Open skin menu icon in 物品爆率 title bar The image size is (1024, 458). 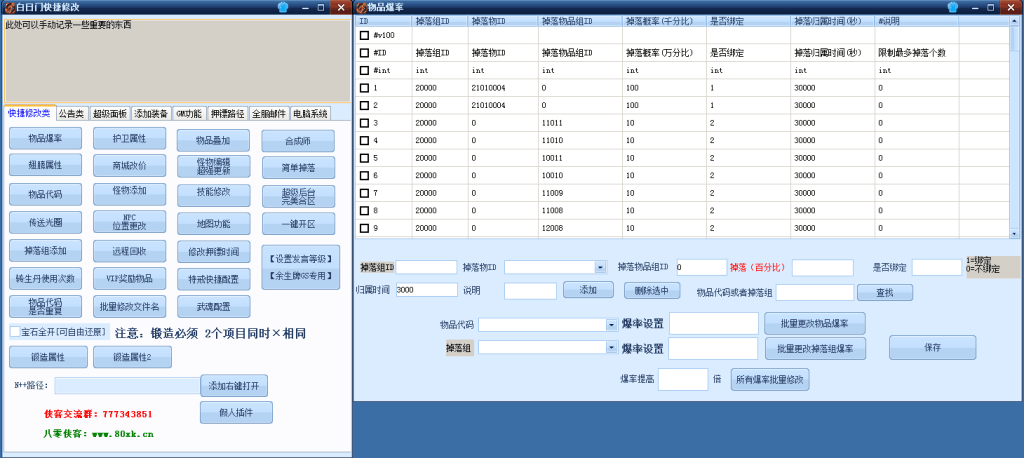pos(952,7)
